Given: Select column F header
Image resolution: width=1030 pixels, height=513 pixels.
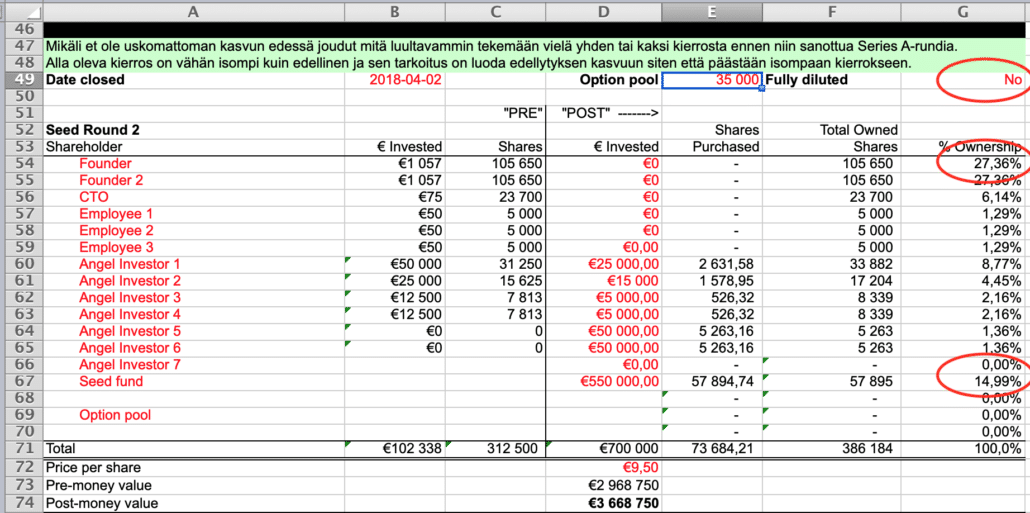Looking at the screenshot, I should (832, 11).
